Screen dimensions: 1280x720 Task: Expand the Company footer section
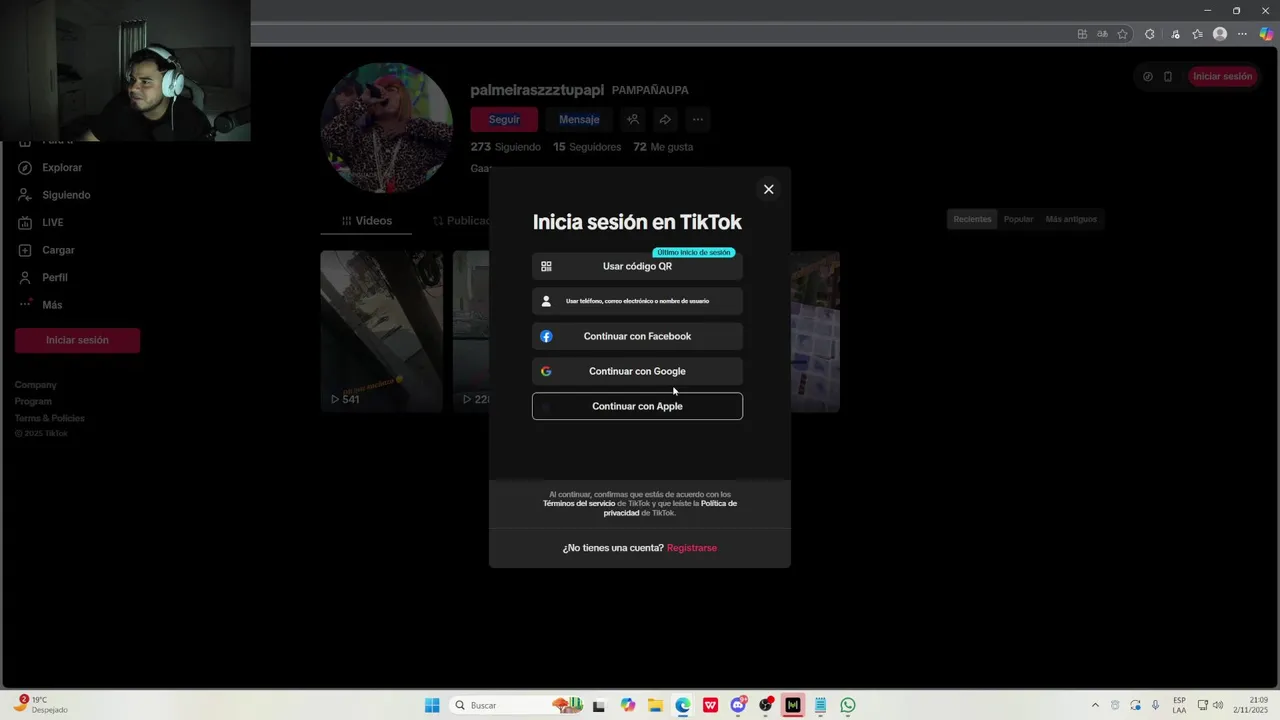click(x=36, y=385)
